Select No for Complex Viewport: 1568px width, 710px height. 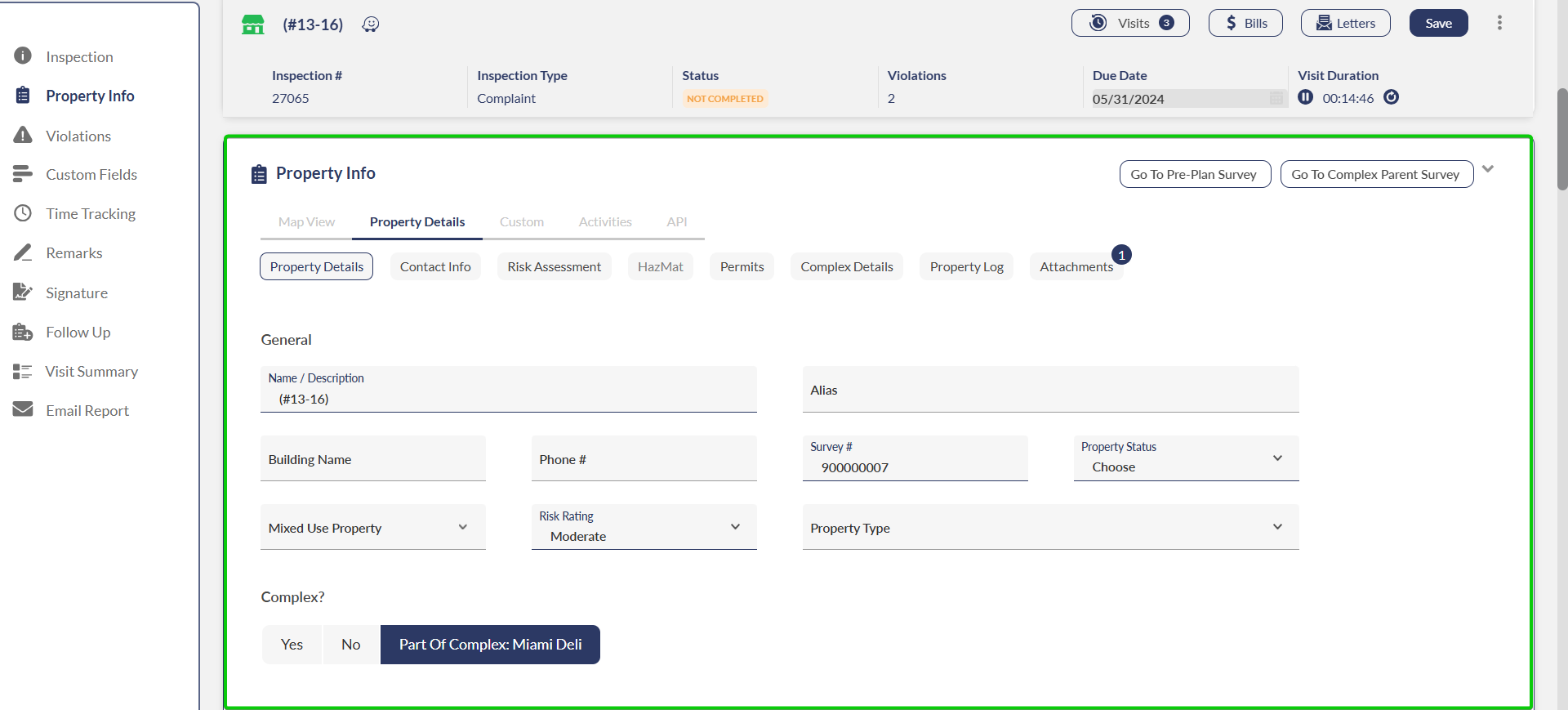351,645
